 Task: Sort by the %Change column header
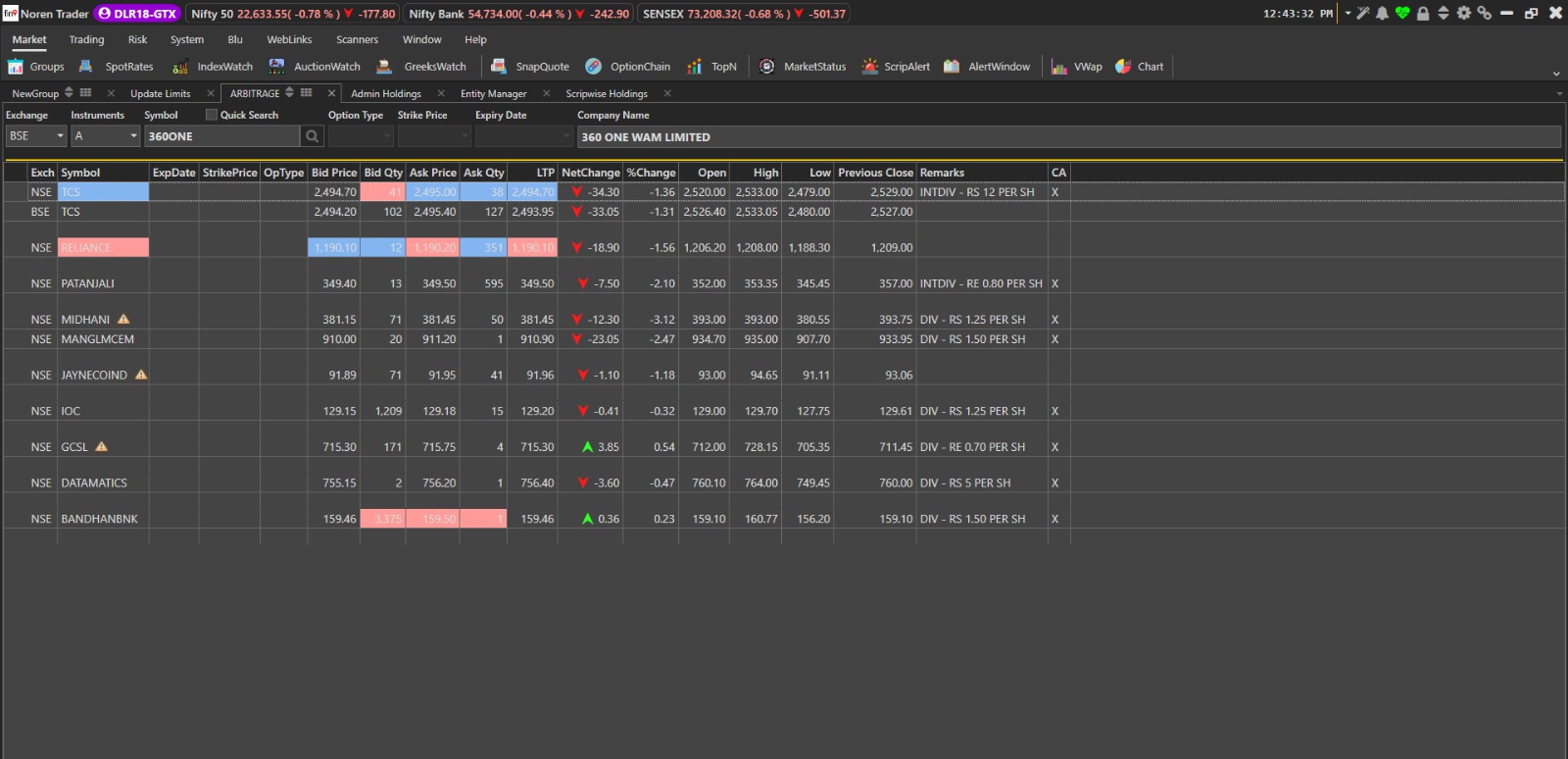tap(651, 173)
